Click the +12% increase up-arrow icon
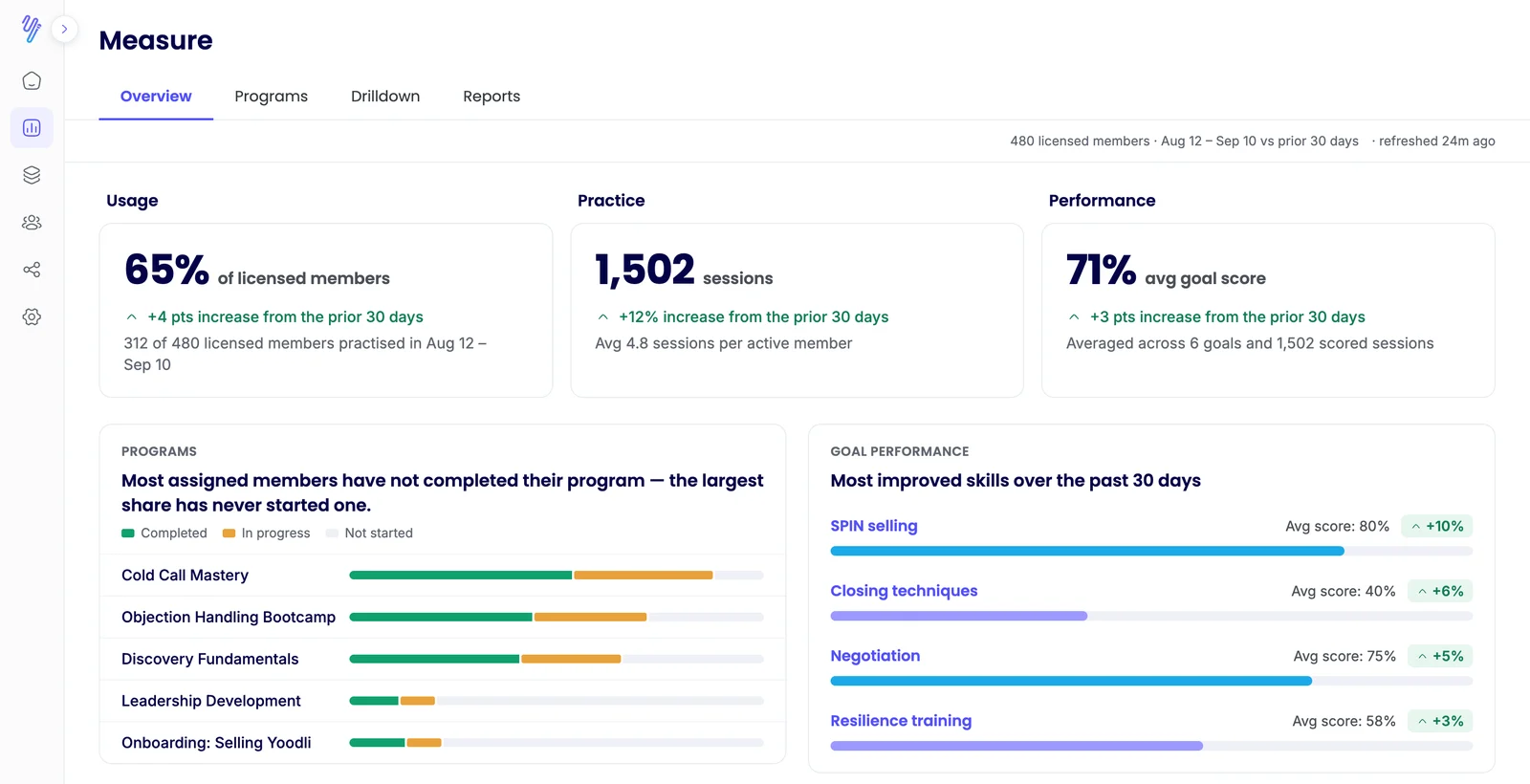 (x=603, y=316)
